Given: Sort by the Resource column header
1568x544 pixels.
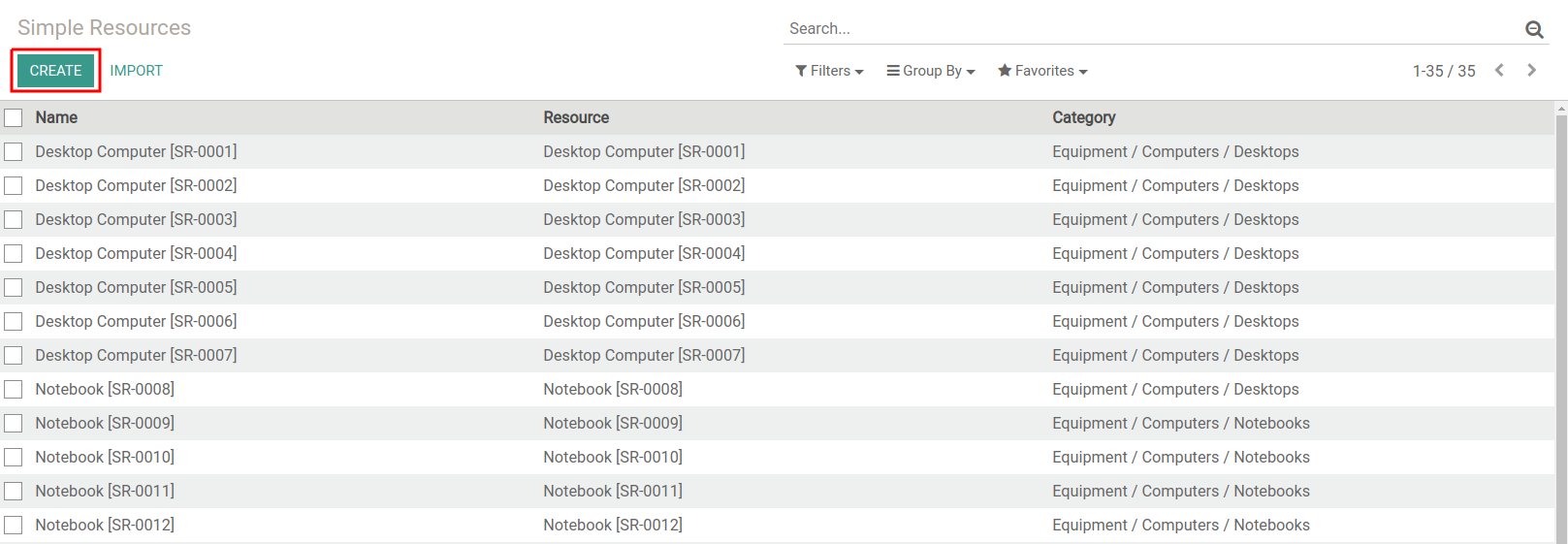Looking at the screenshot, I should coord(576,117).
